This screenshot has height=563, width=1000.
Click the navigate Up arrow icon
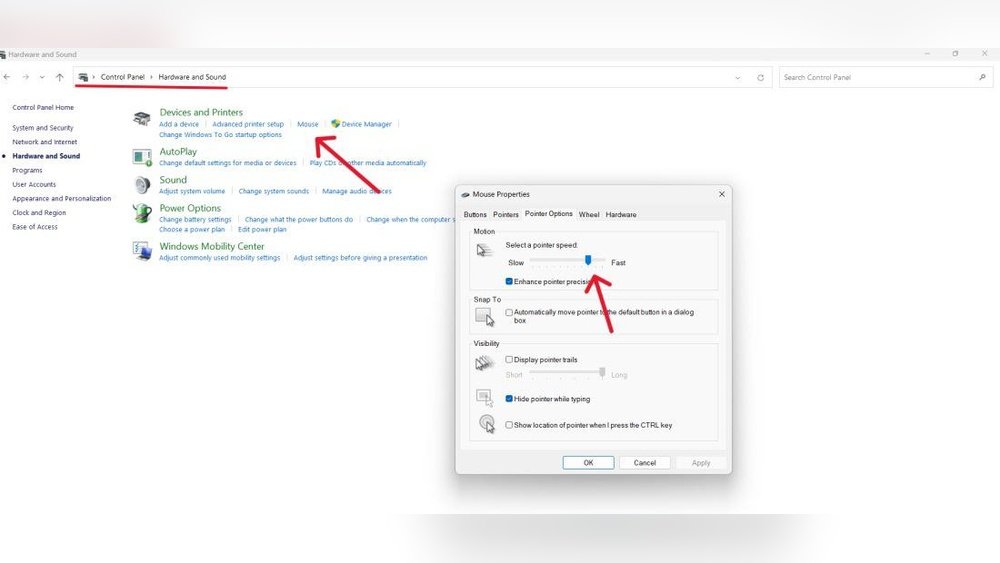click(60, 77)
